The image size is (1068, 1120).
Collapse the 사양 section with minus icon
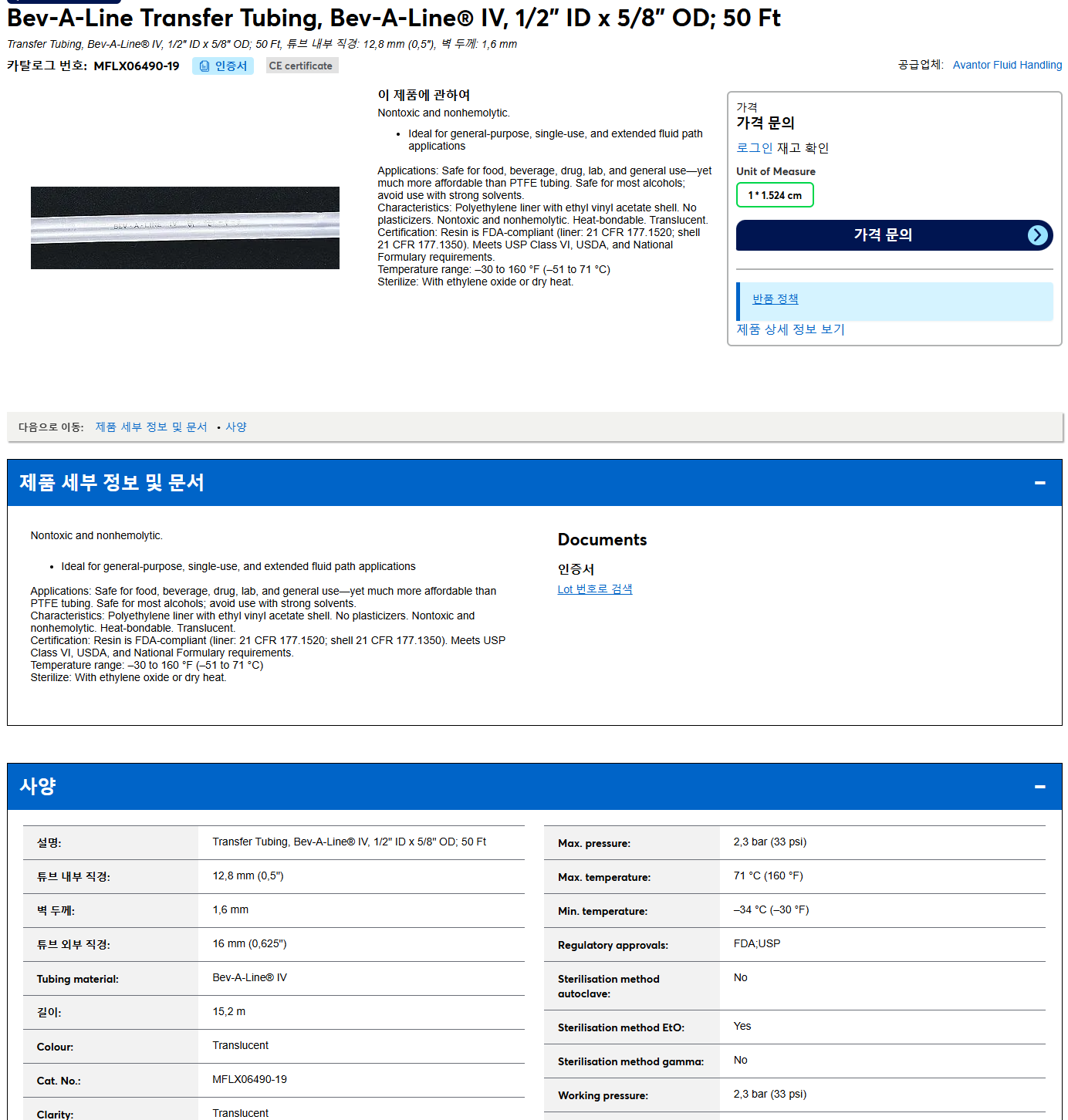tap(1039, 787)
